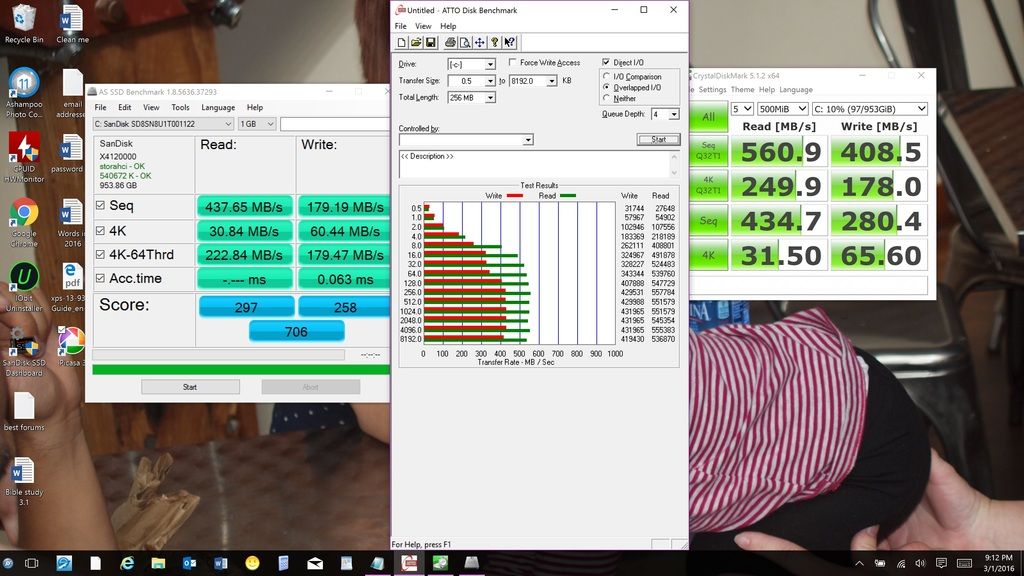Image resolution: width=1024 pixels, height=576 pixels.
Task: Click the context Help pointer icon in ATTO
Action: [x=509, y=42]
